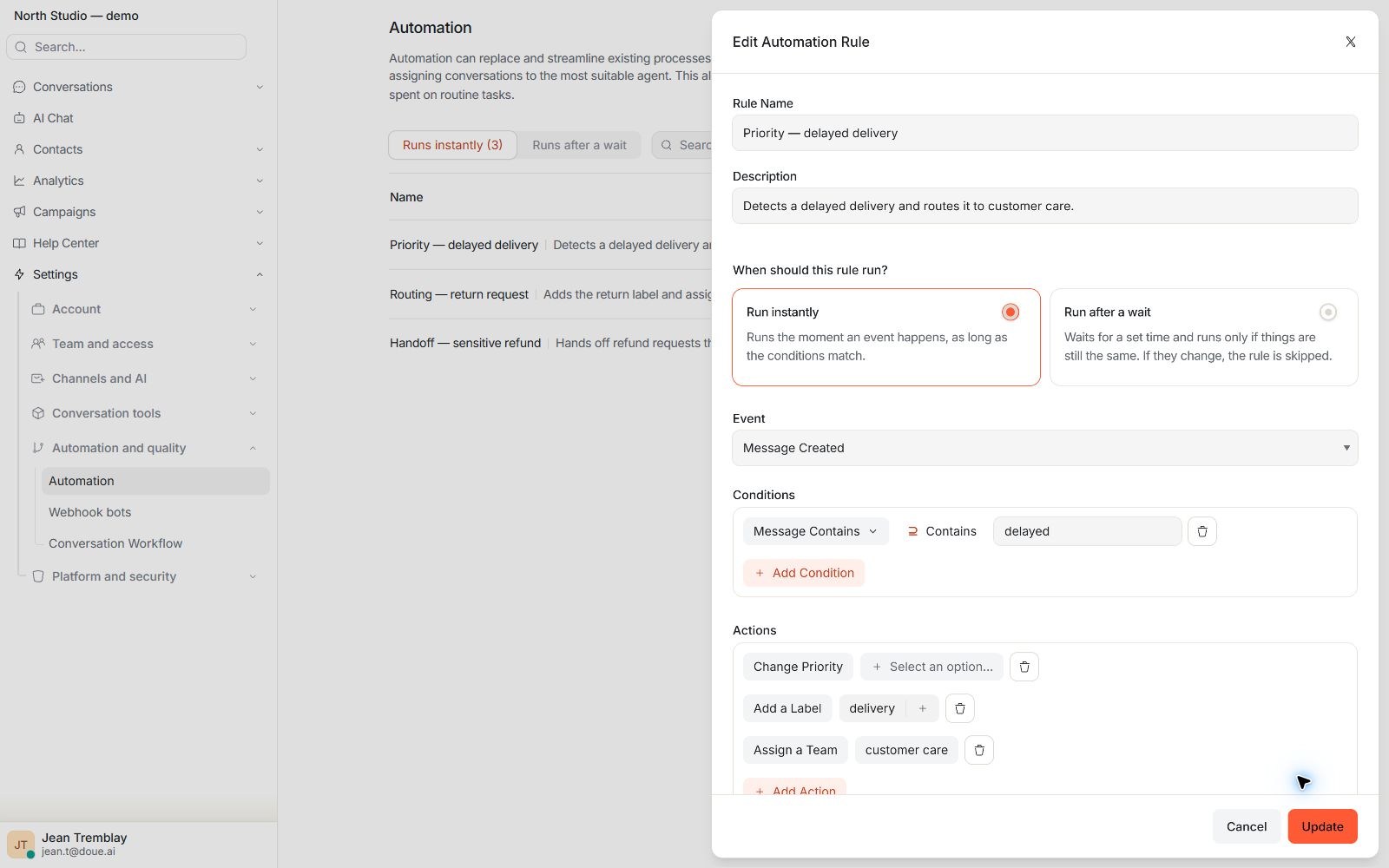The width and height of the screenshot is (1389, 868).
Task: Click the Account icon under Settings
Action: click(x=38, y=309)
